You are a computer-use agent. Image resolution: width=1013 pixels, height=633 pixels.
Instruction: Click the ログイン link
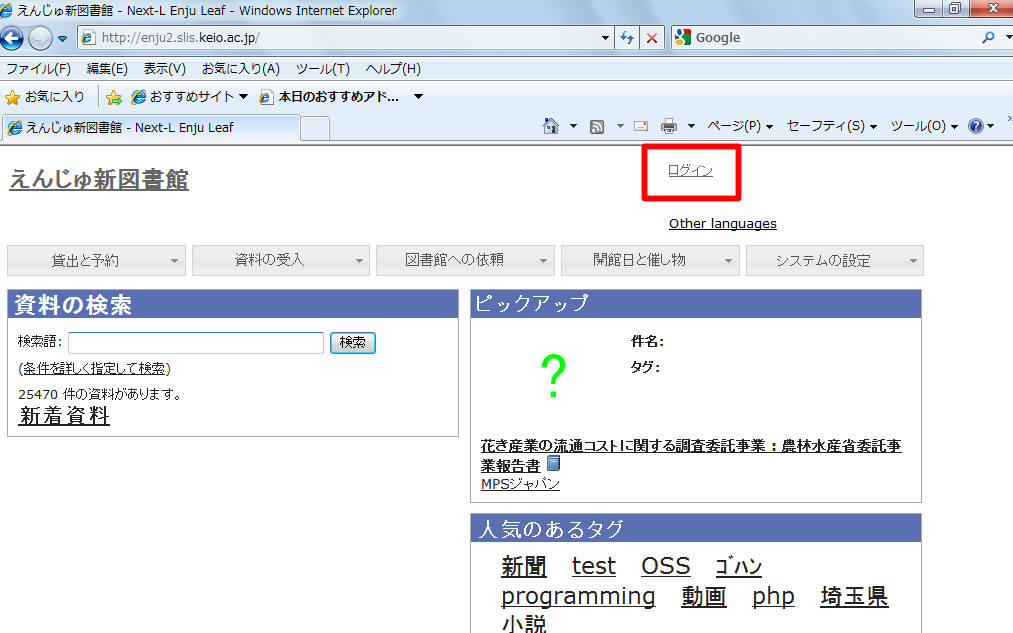point(690,171)
